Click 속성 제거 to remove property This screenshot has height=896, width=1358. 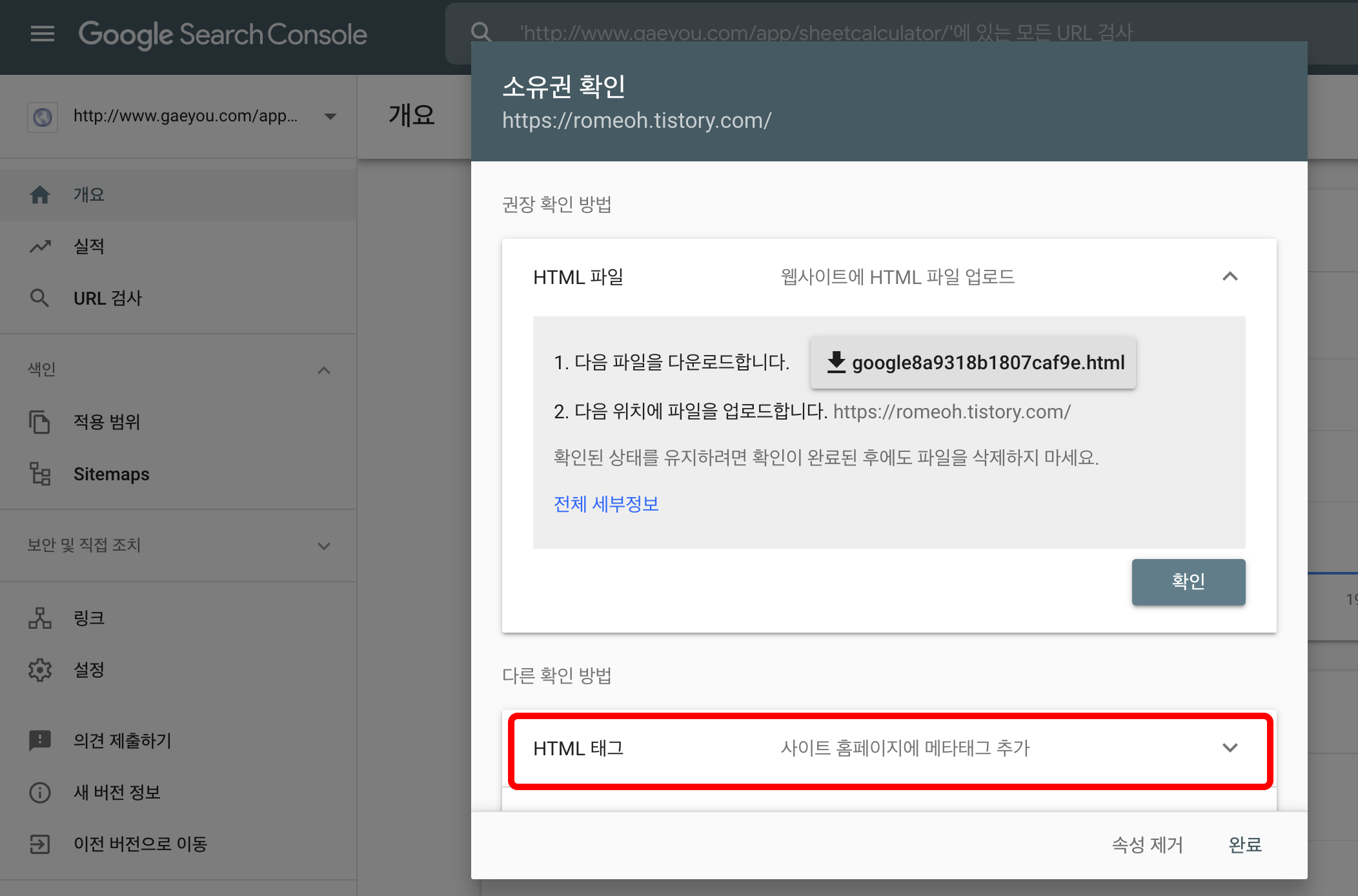(1147, 844)
